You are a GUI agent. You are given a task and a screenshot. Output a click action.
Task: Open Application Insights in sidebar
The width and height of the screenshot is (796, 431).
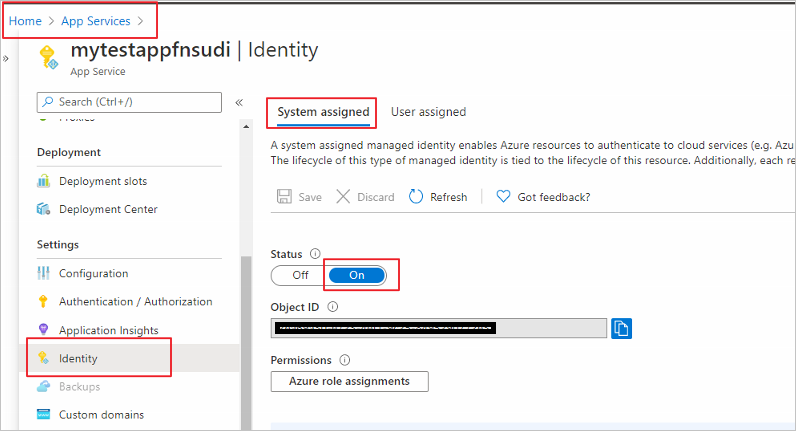108,330
